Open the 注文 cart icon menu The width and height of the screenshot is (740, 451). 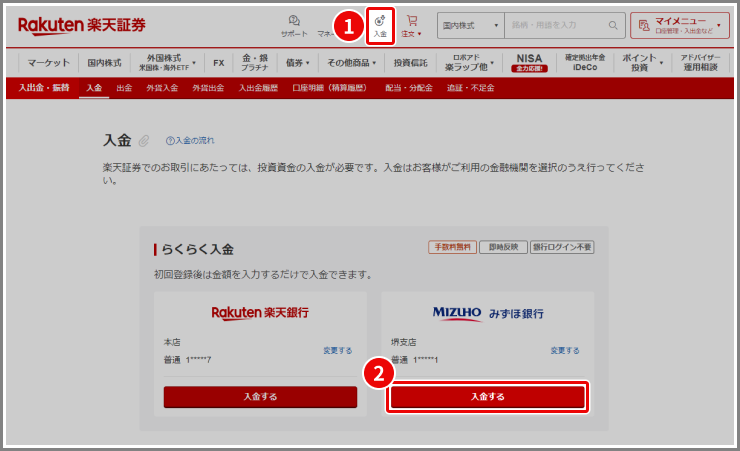pos(412,26)
